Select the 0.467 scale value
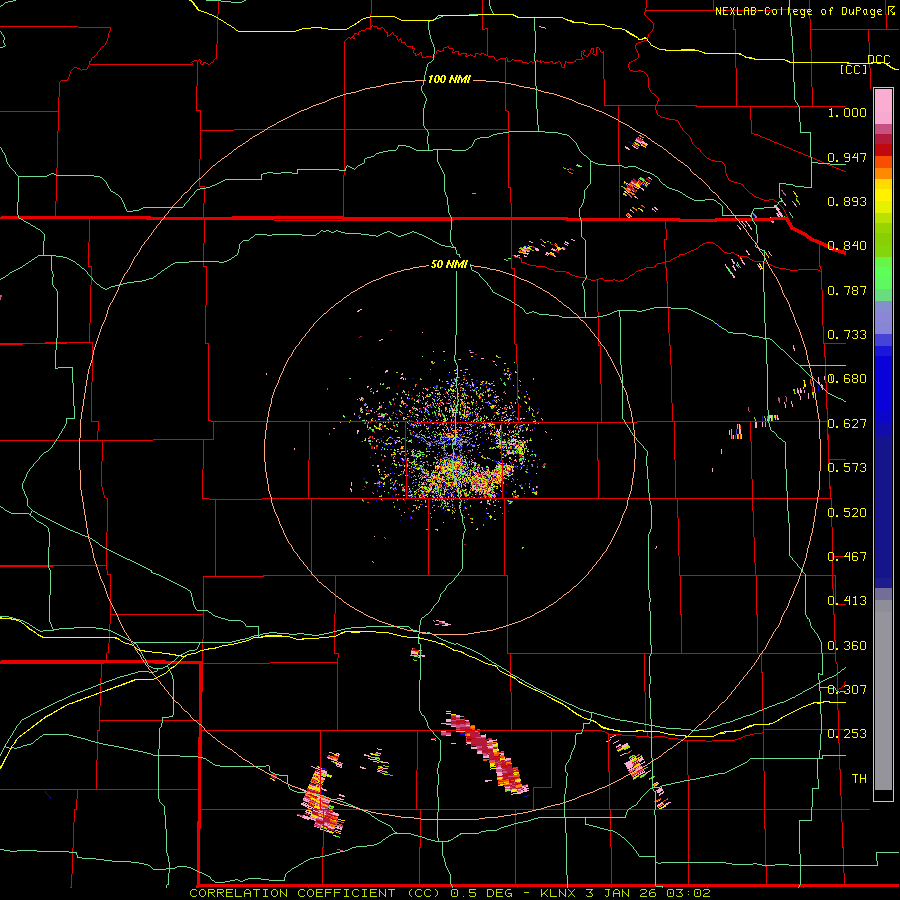 [x=847, y=557]
